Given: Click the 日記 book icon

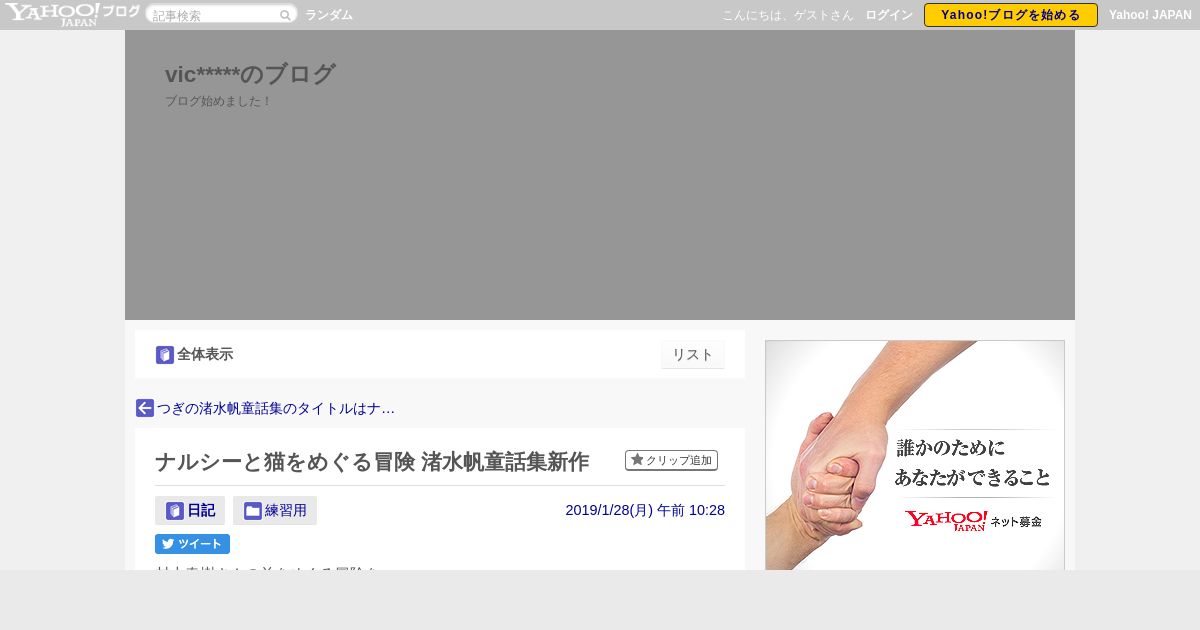Looking at the screenshot, I should (175, 511).
